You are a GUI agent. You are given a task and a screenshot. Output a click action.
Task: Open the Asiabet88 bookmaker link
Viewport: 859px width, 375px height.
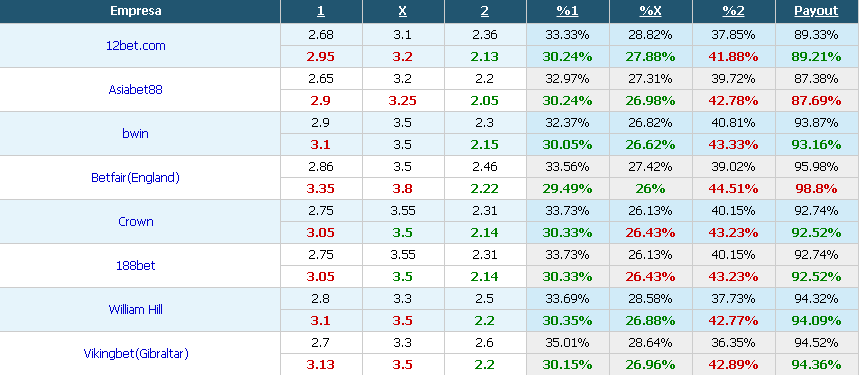pyautogui.click(x=135, y=90)
